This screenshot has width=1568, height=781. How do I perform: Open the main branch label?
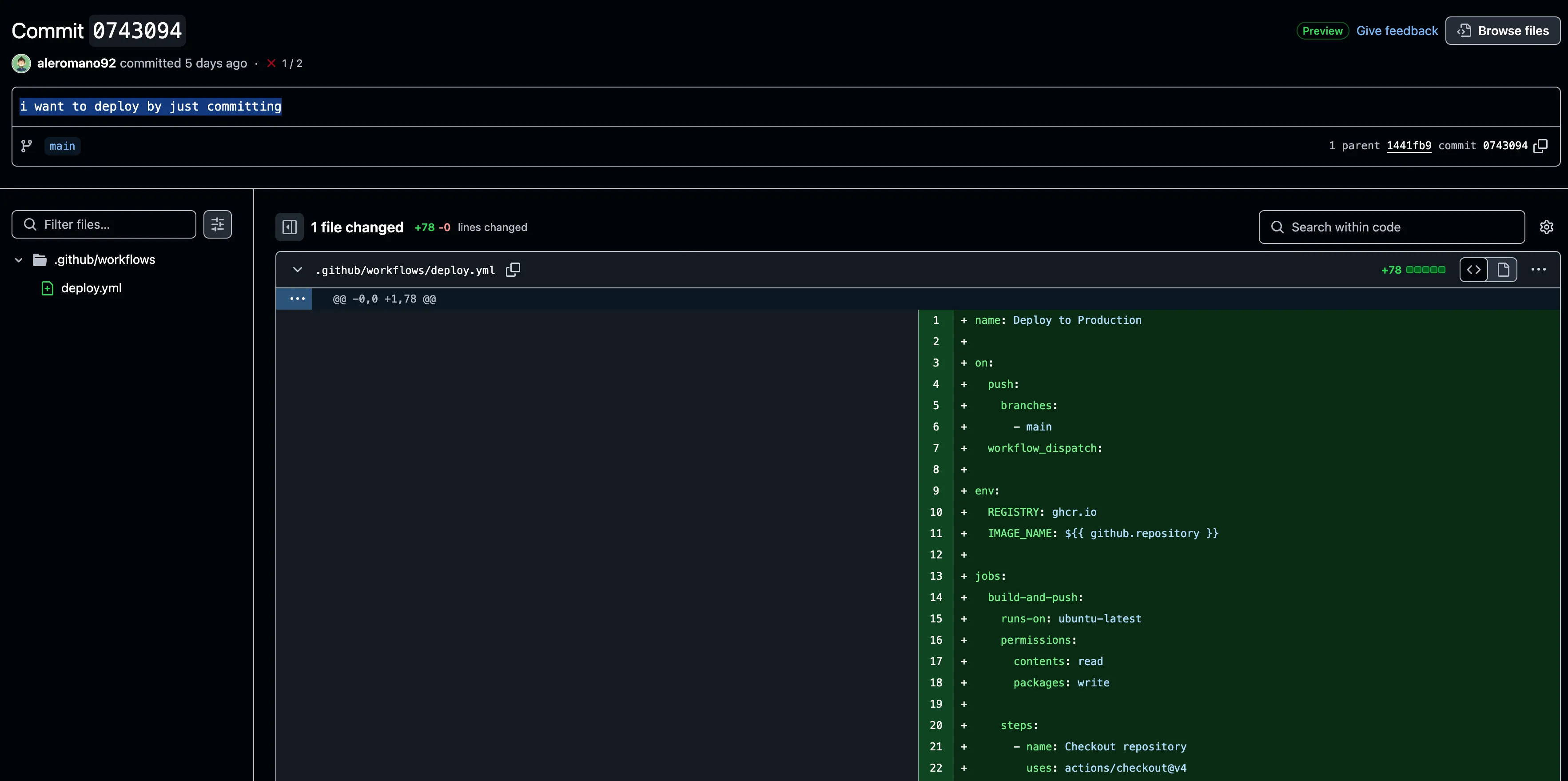62,146
